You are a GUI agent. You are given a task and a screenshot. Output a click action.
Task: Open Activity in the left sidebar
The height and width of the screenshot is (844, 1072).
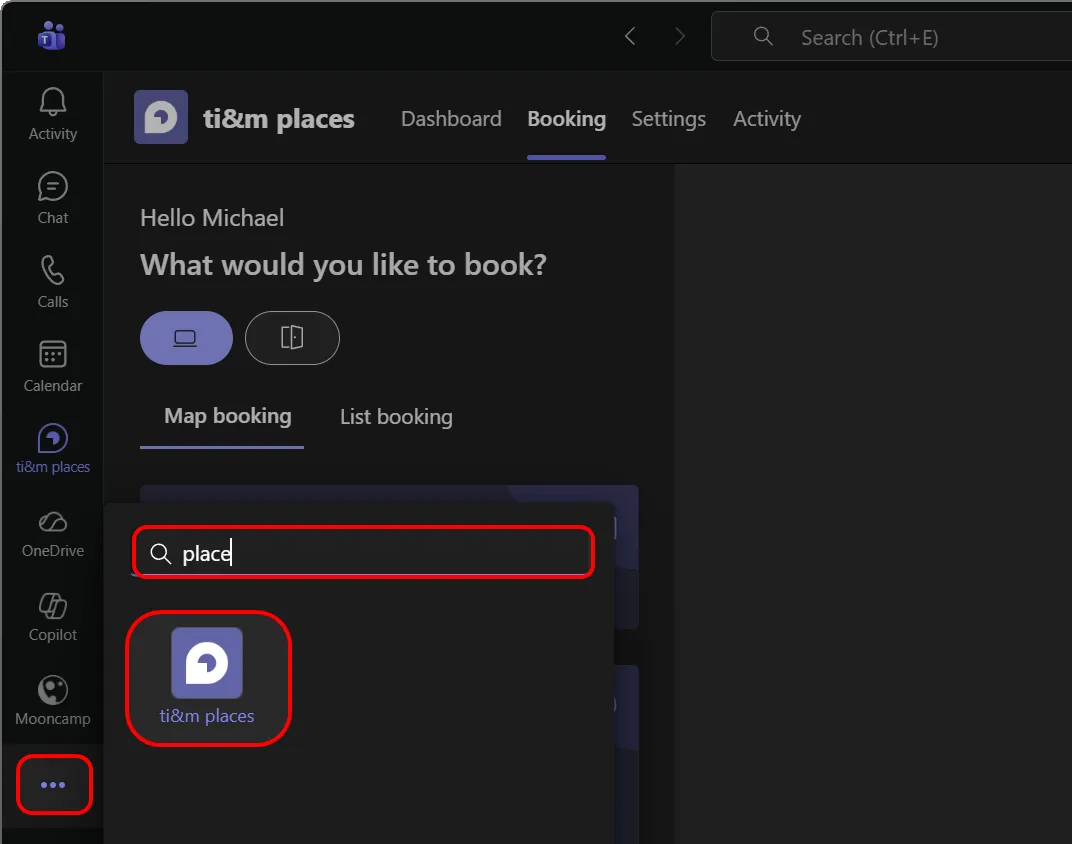[x=53, y=114]
